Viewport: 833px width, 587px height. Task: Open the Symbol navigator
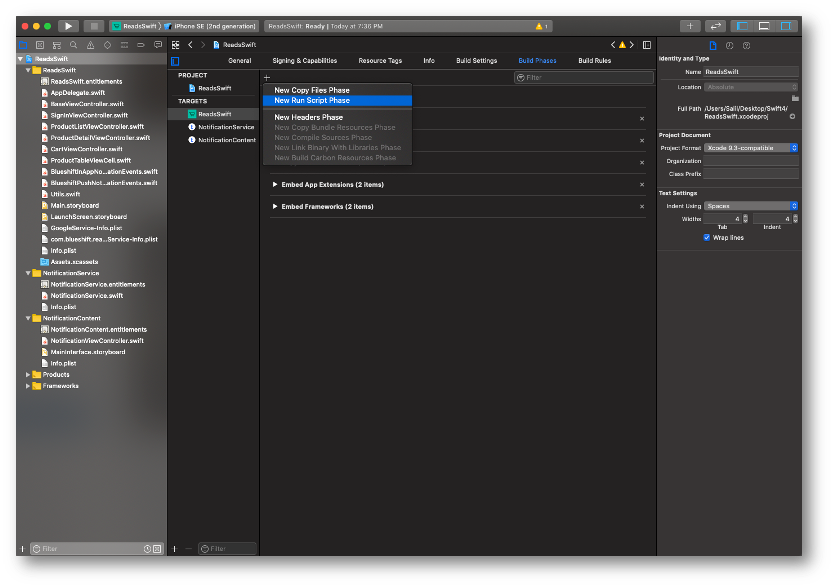[x=57, y=45]
